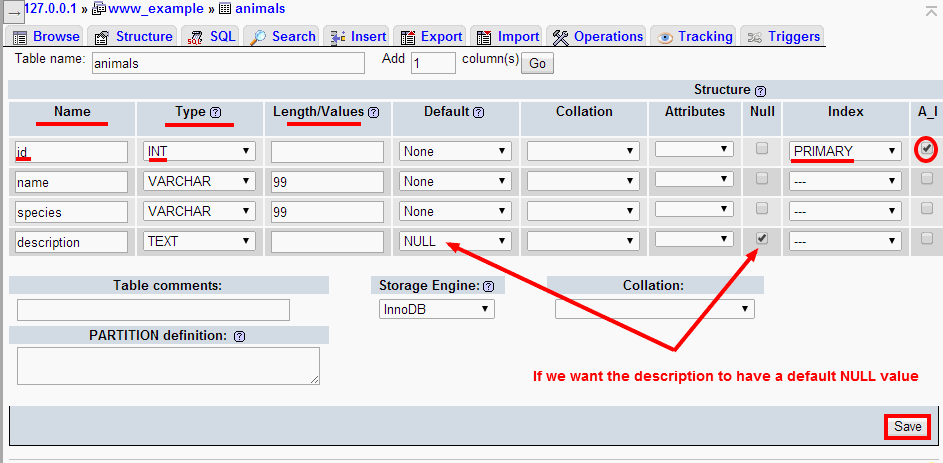Open the Export tab

[431, 36]
